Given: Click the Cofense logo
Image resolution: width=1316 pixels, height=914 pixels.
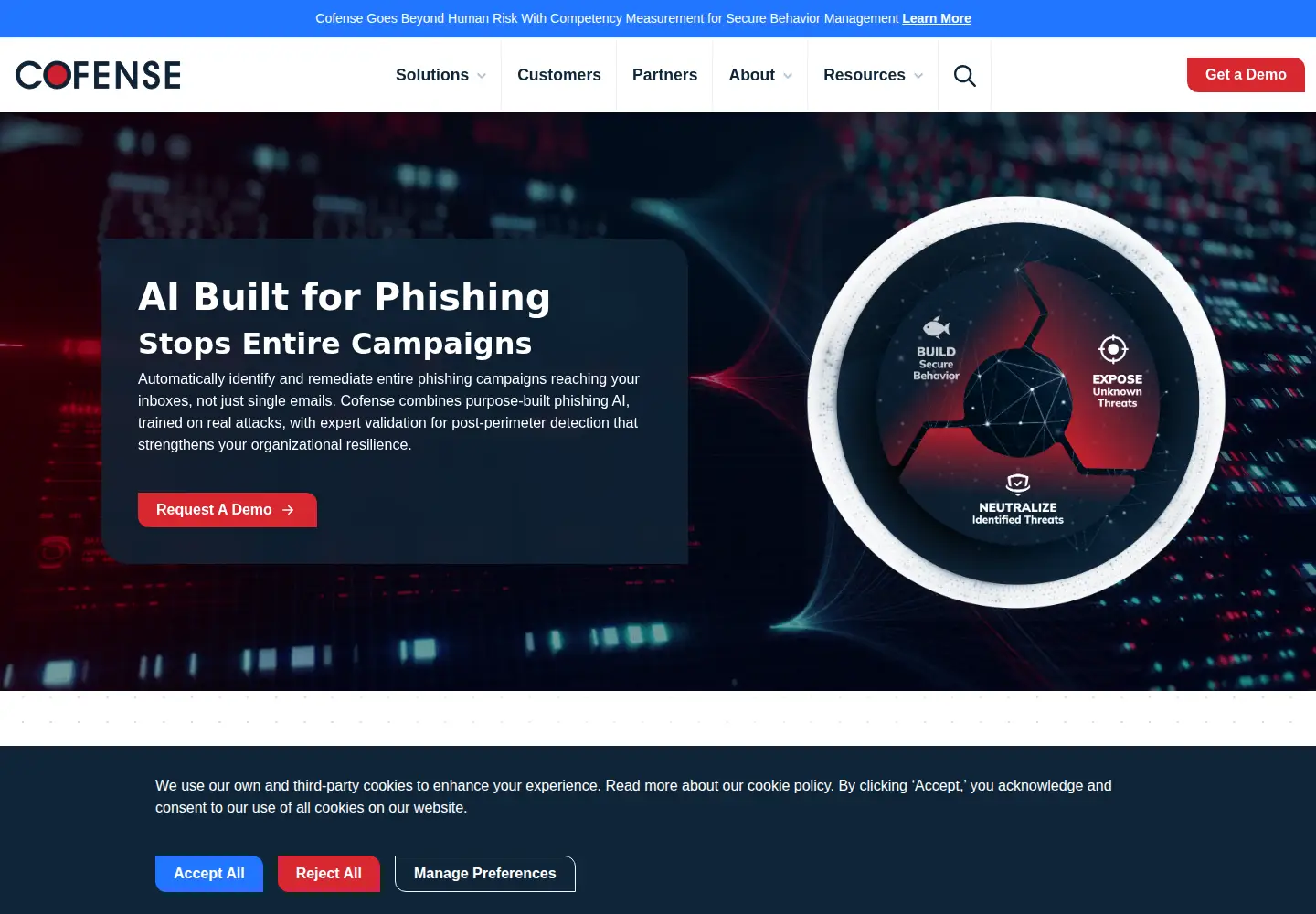Looking at the screenshot, I should [99, 75].
